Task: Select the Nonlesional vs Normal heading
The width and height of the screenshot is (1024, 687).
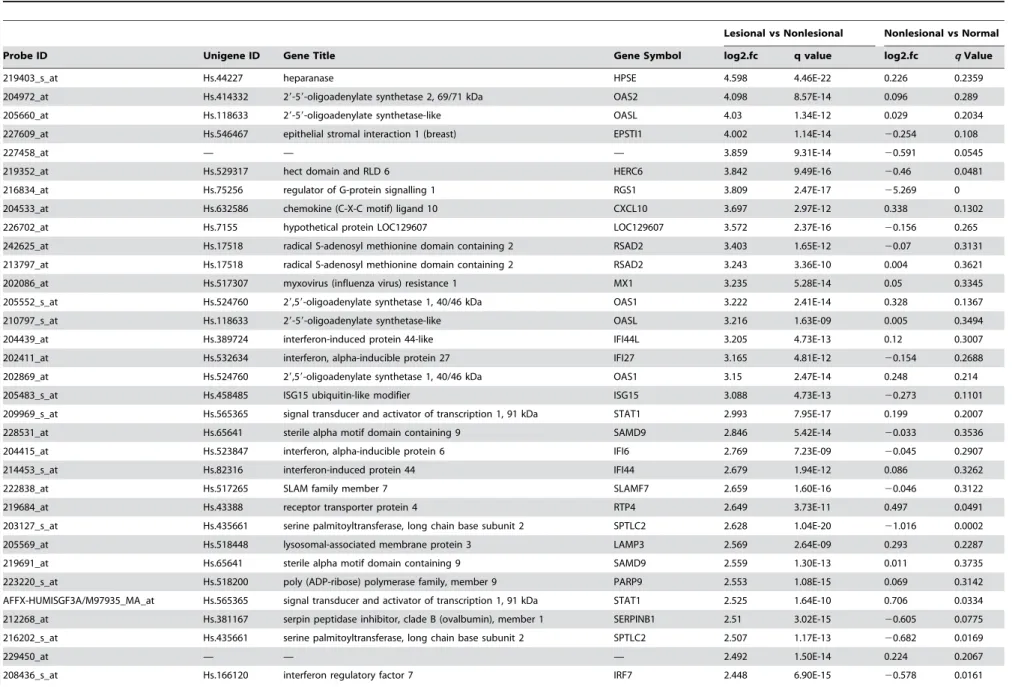Action: (x=940, y=33)
